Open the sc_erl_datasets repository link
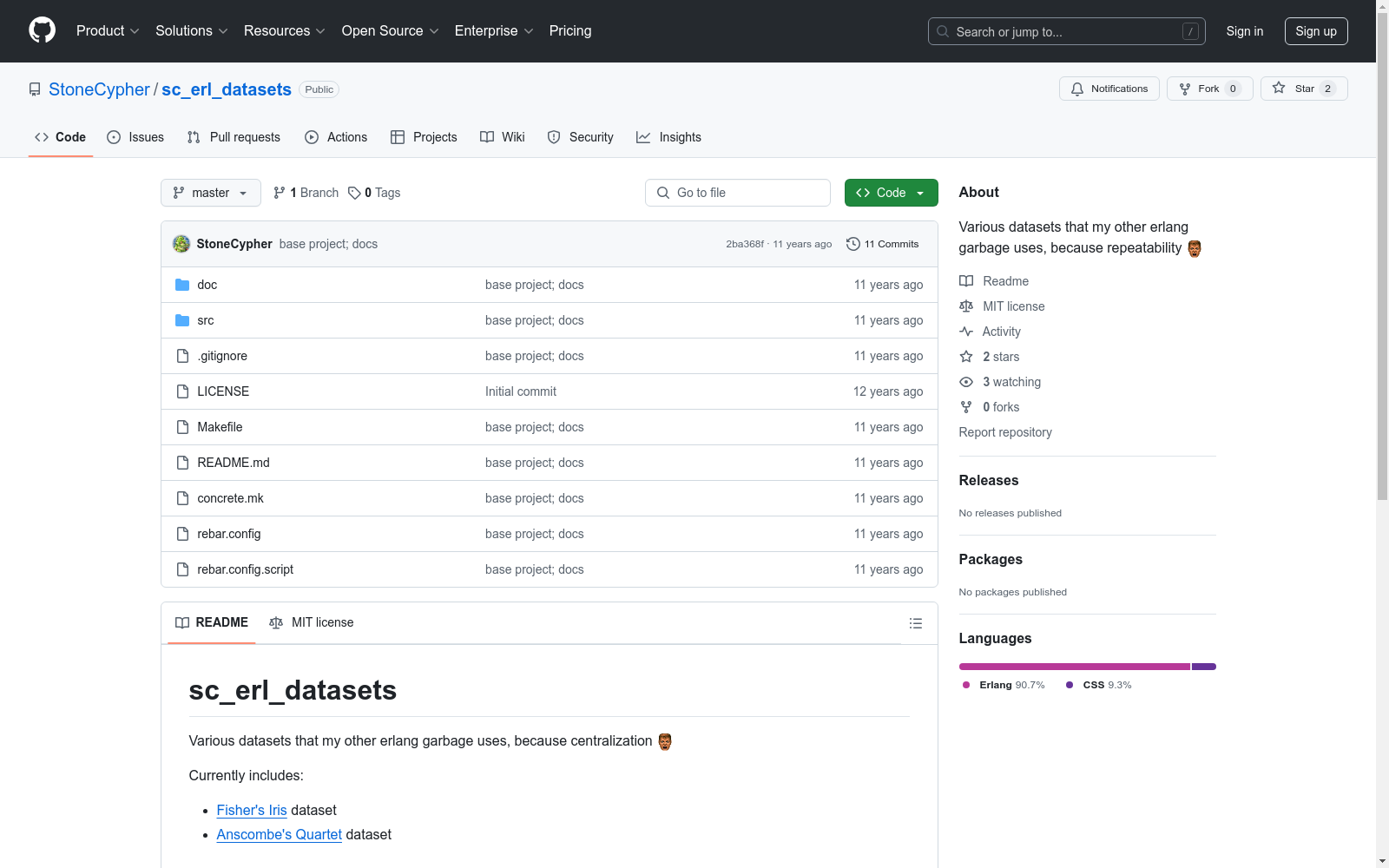The width and height of the screenshot is (1389, 868). pyautogui.click(x=227, y=89)
